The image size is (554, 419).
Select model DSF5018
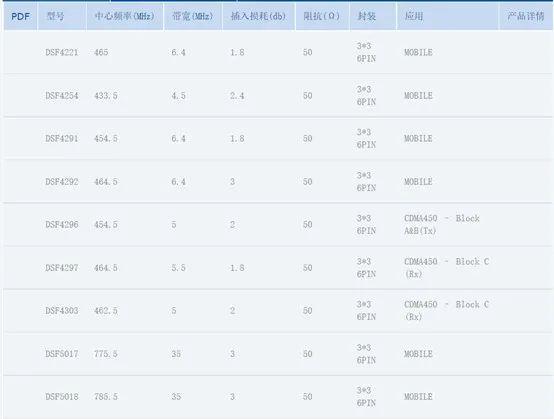(x=62, y=397)
